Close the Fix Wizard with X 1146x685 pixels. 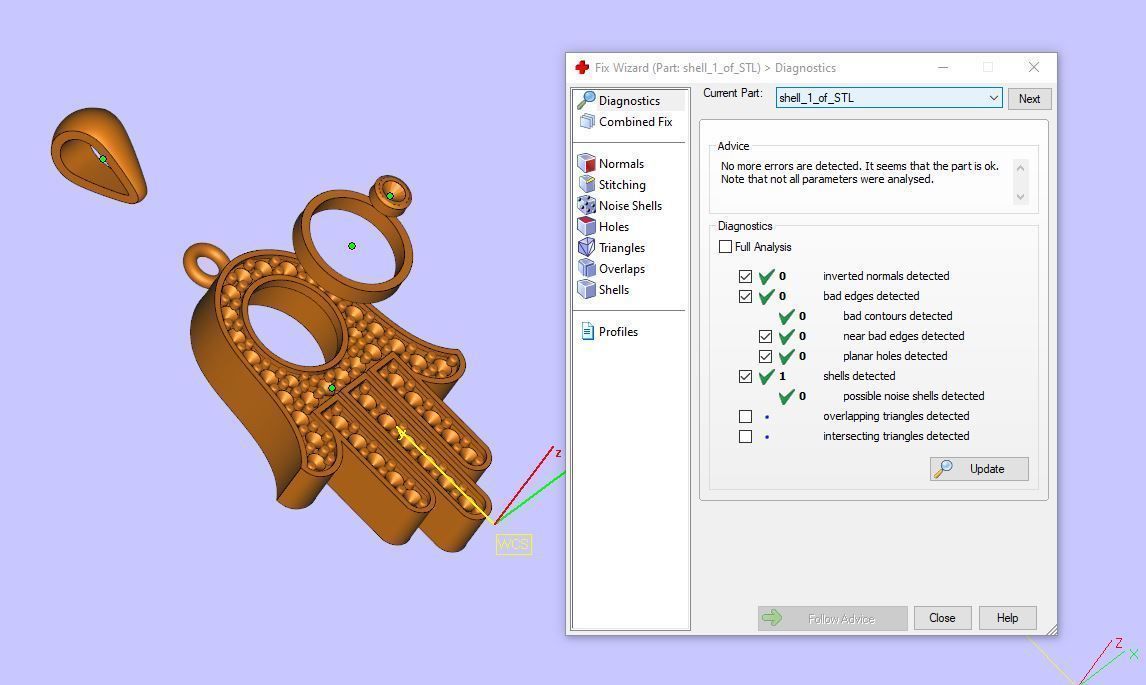[1033, 67]
